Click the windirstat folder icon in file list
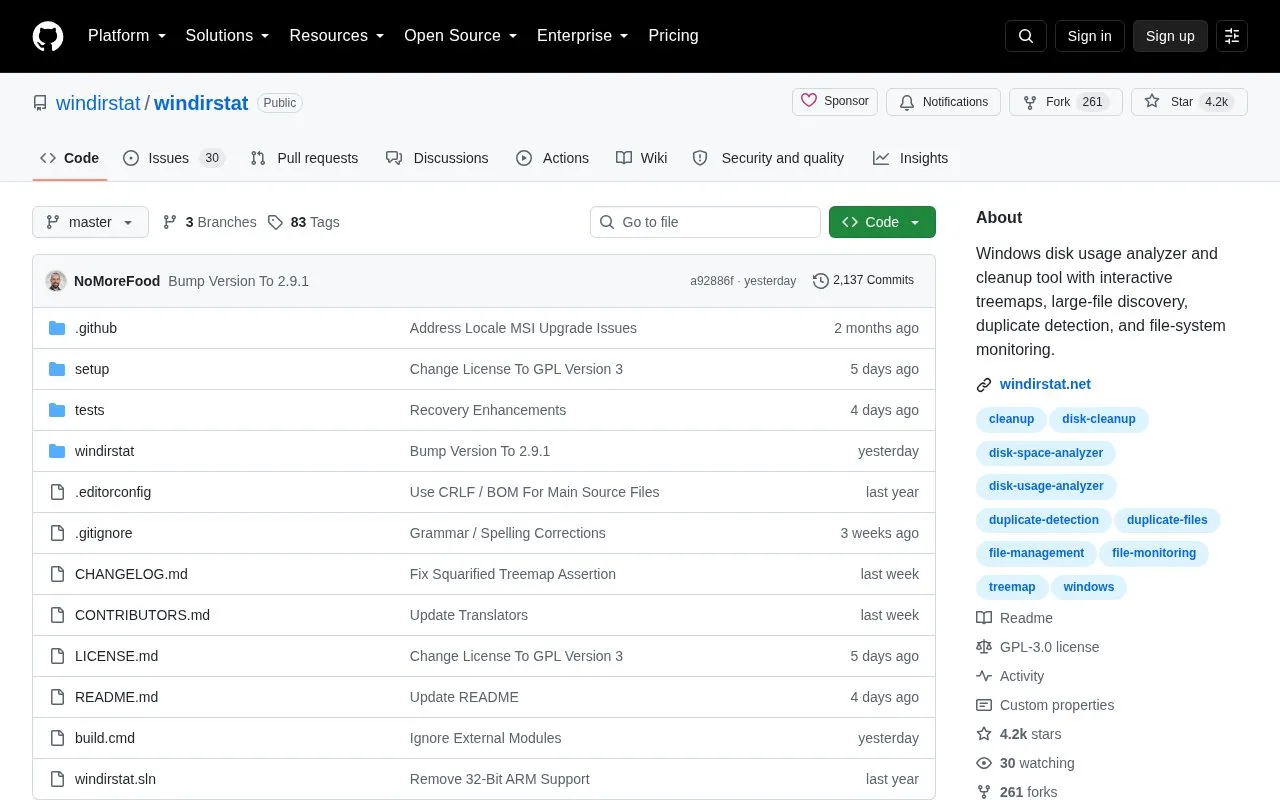The height and width of the screenshot is (800, 1280). coord(57,451)
